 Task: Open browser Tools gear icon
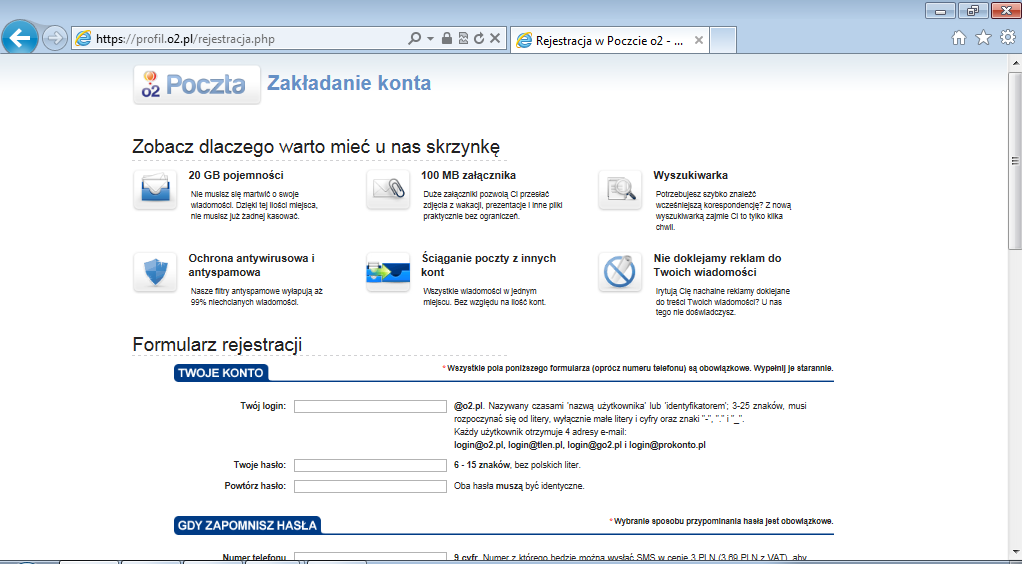[1008, 38]
